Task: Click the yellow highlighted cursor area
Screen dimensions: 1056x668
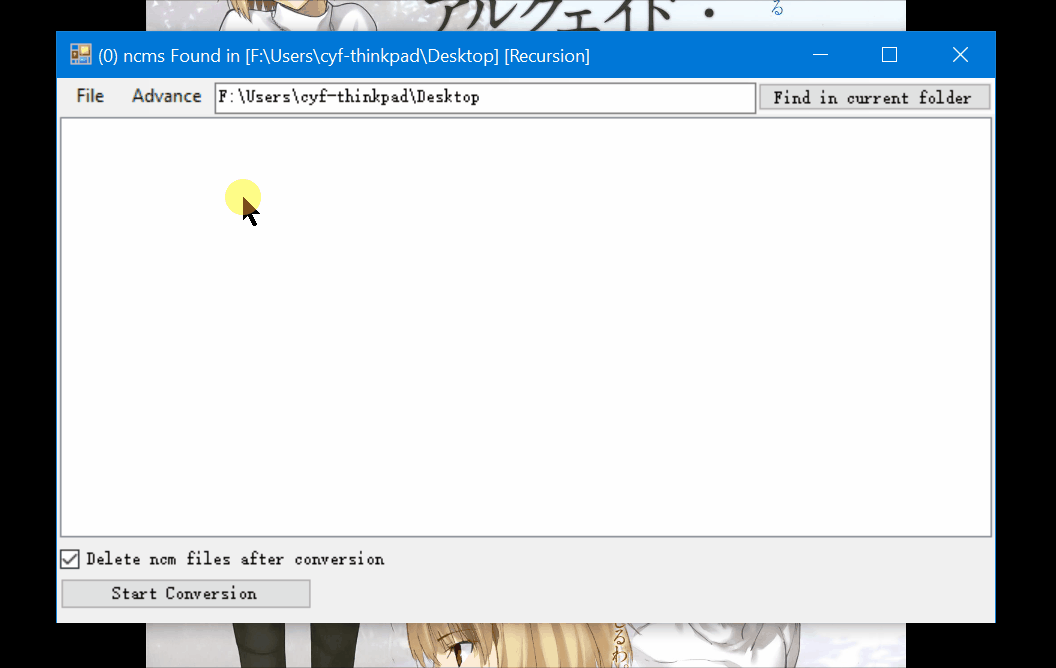Action: 243,198
